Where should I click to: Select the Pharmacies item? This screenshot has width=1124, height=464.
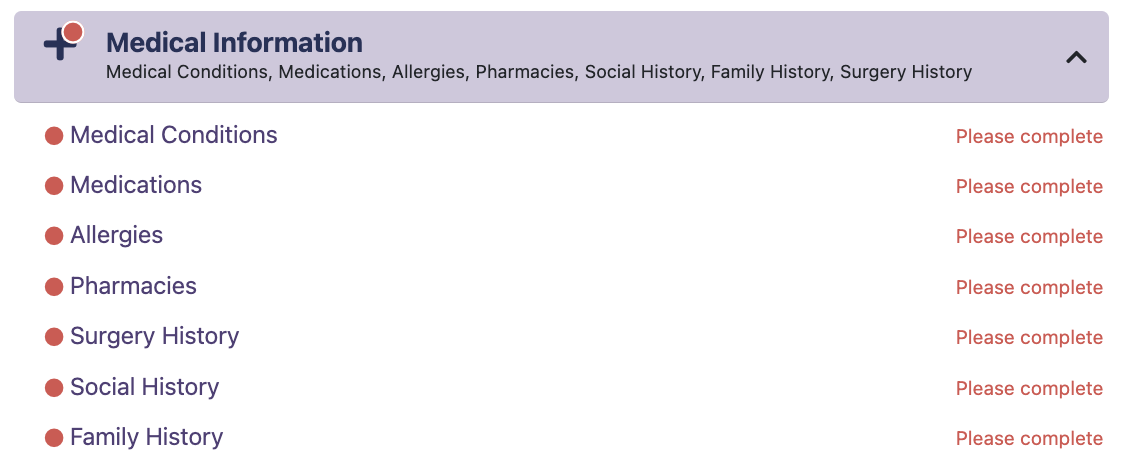[133, 286]
